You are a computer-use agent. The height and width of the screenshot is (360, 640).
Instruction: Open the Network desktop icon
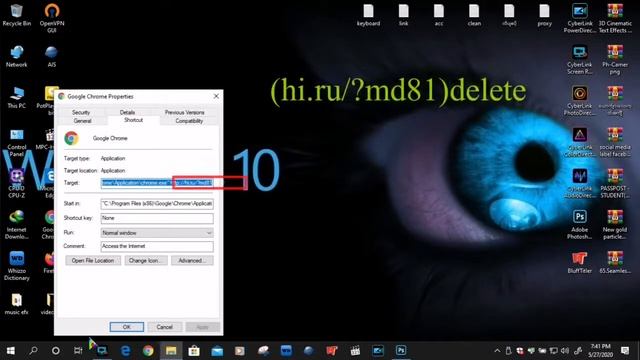pyautogui.click(x=16, y=56)
